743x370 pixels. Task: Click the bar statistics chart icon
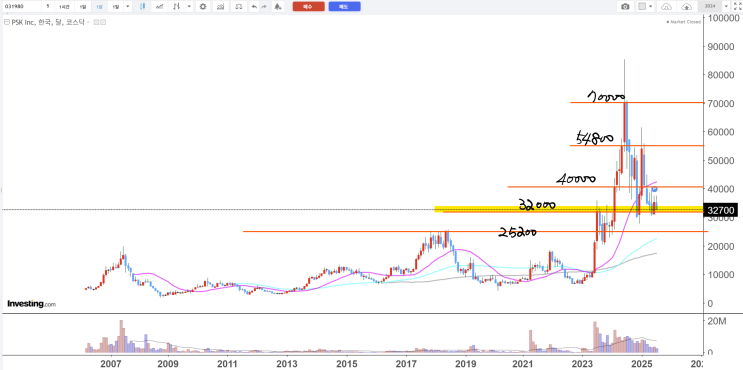tap(220, 7)
